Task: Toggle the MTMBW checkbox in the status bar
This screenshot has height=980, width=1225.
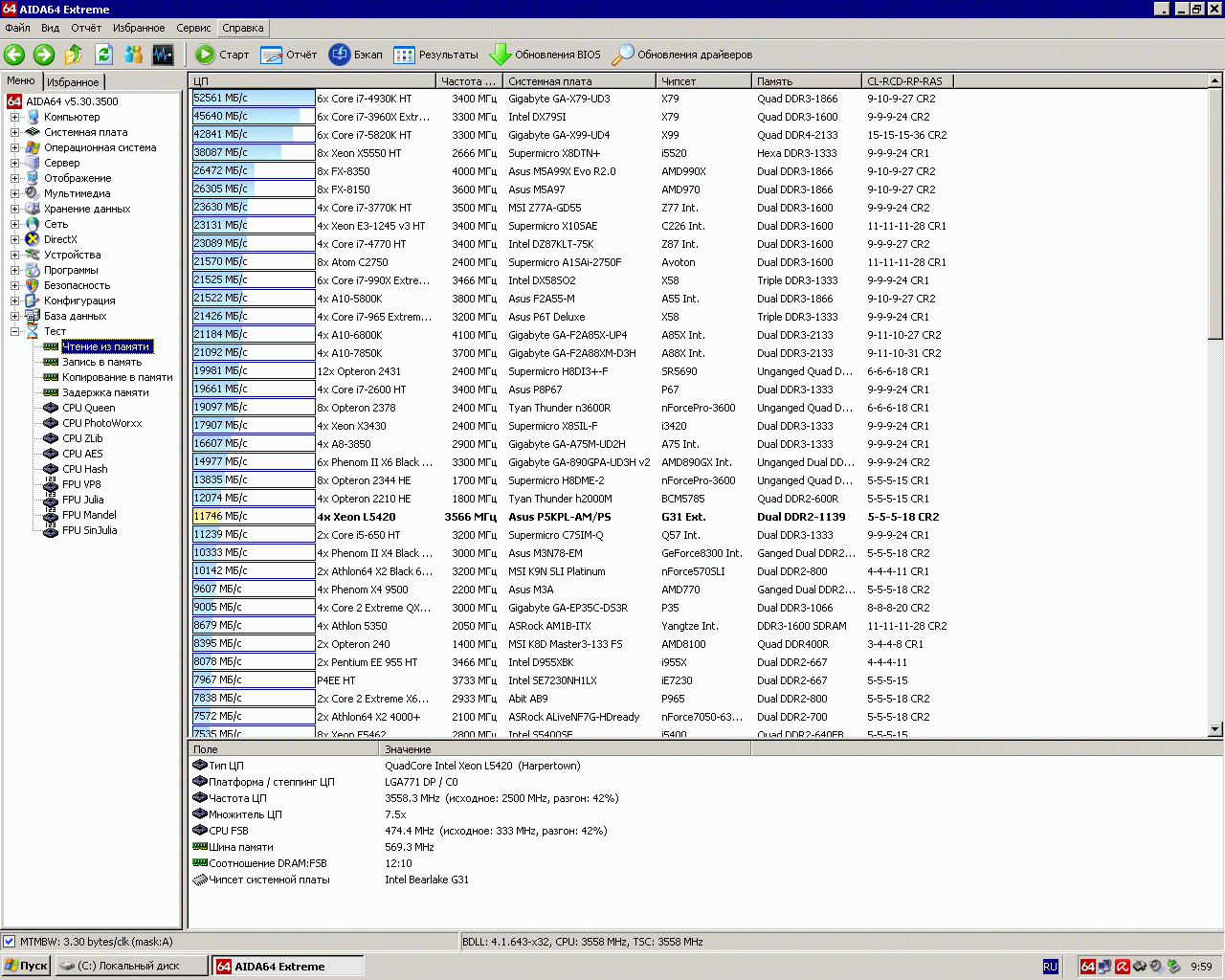Action: coord(10,942)
